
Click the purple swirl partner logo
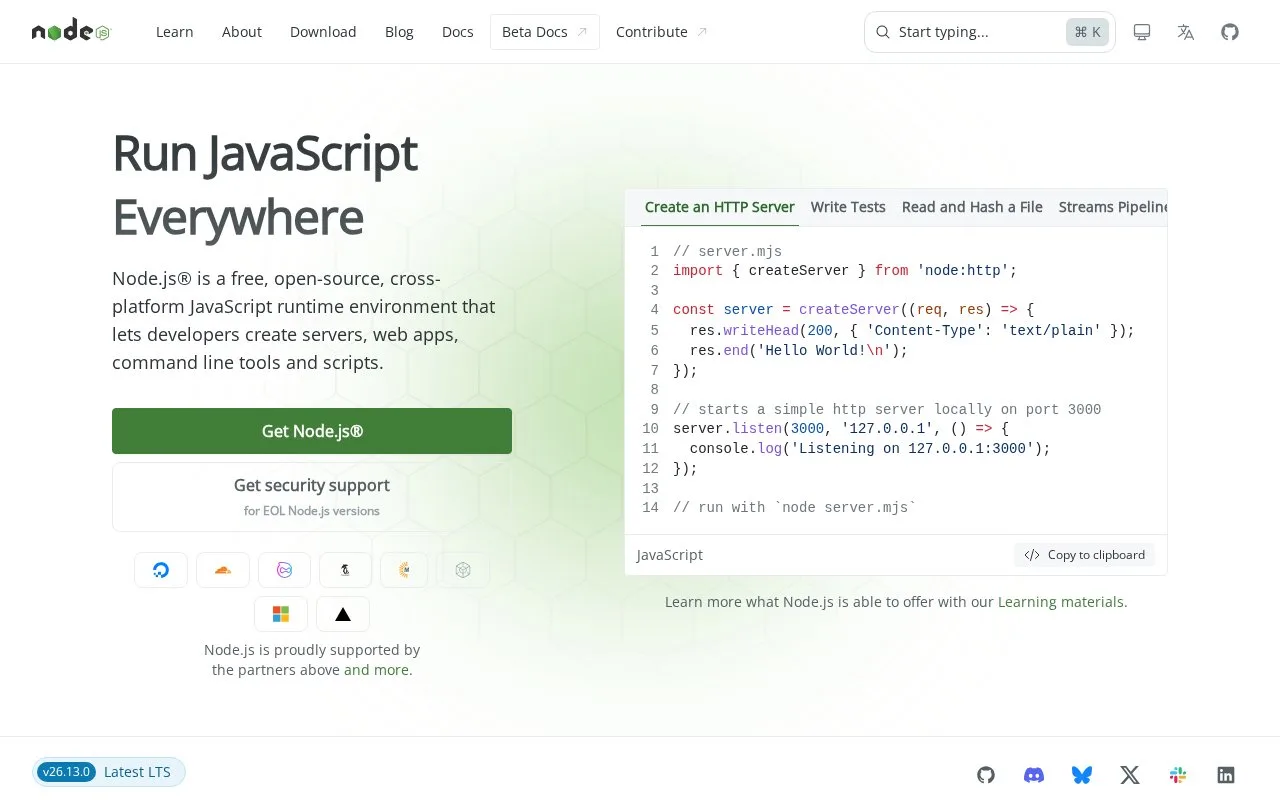284,570
